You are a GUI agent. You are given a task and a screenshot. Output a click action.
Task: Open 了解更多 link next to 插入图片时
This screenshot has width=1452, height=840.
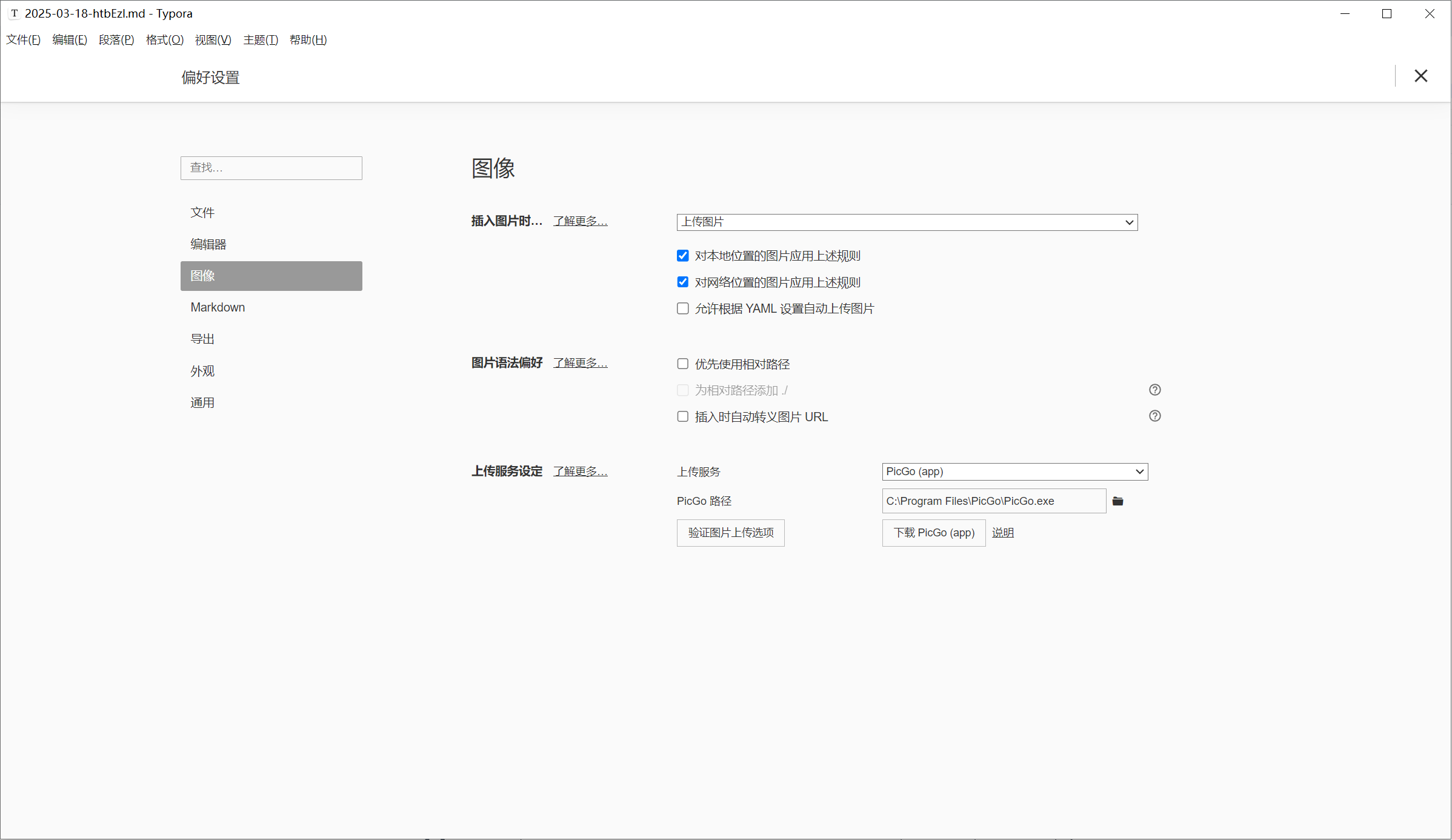click(x=581, y=221)
